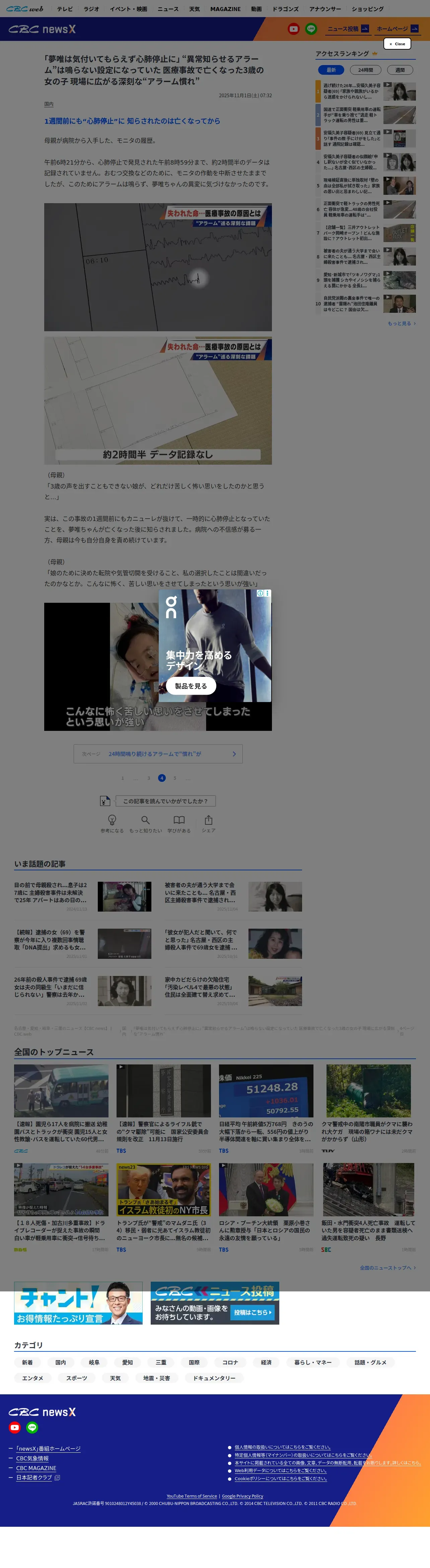Click the CBC newsX header logo
The height and width of the screenshot is (1568, 430).
(x=42, y=29)
